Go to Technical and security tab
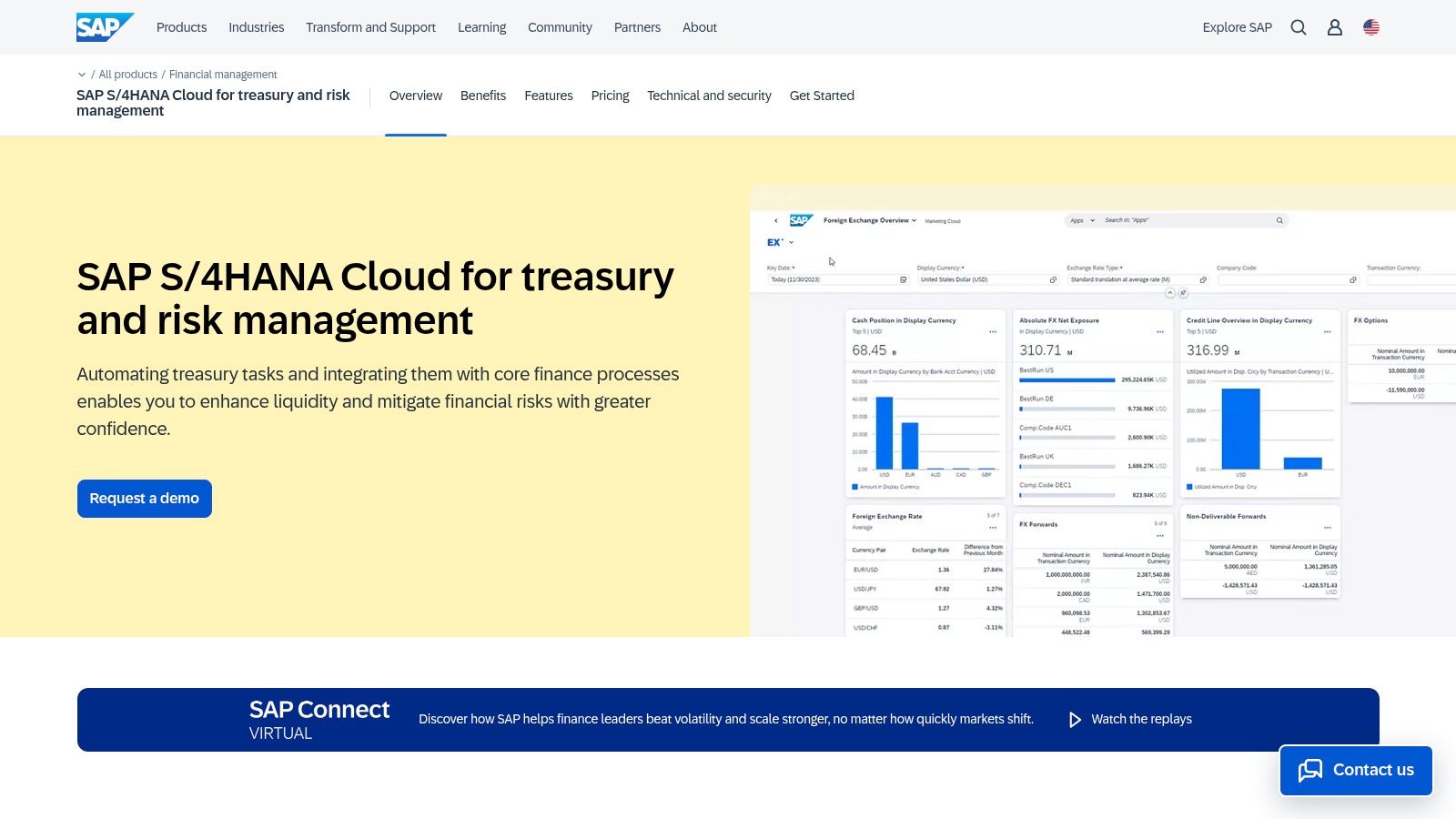The height and width of the screenshot is (819, 1456). pyautogui.click(x=709, y=96)
